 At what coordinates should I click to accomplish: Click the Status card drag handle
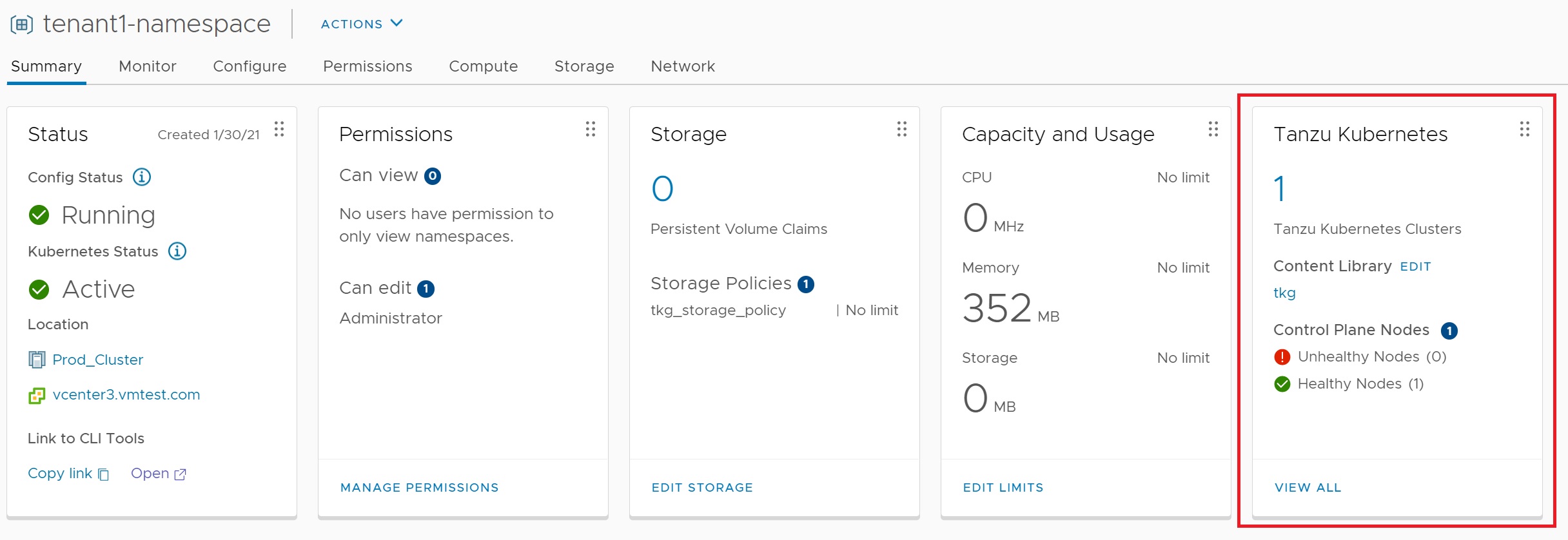coord(279,130)
